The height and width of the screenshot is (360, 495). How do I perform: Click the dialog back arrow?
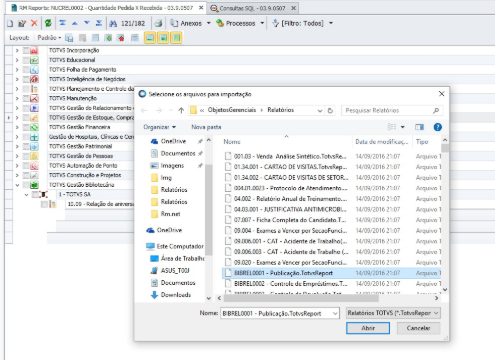[x=144, y=110]
